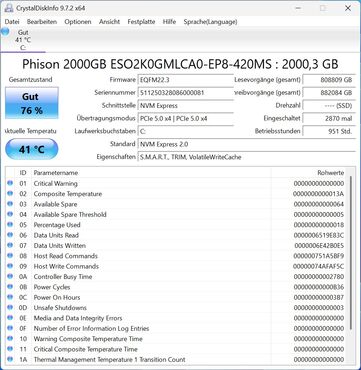Click the status icon of Critical Warning row
The height and width of the screenshot is (370, 361).
tap(10, 183)
